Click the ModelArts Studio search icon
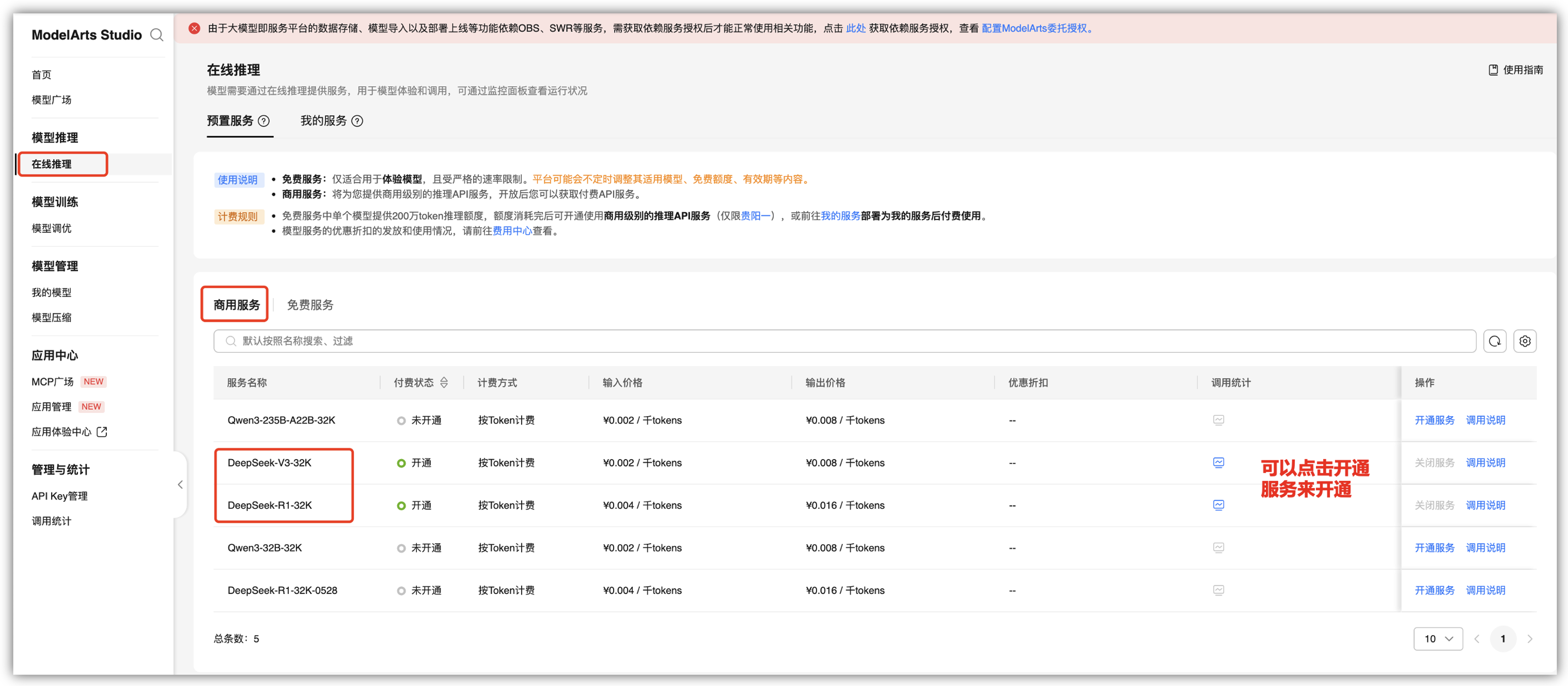 (156, 35)
